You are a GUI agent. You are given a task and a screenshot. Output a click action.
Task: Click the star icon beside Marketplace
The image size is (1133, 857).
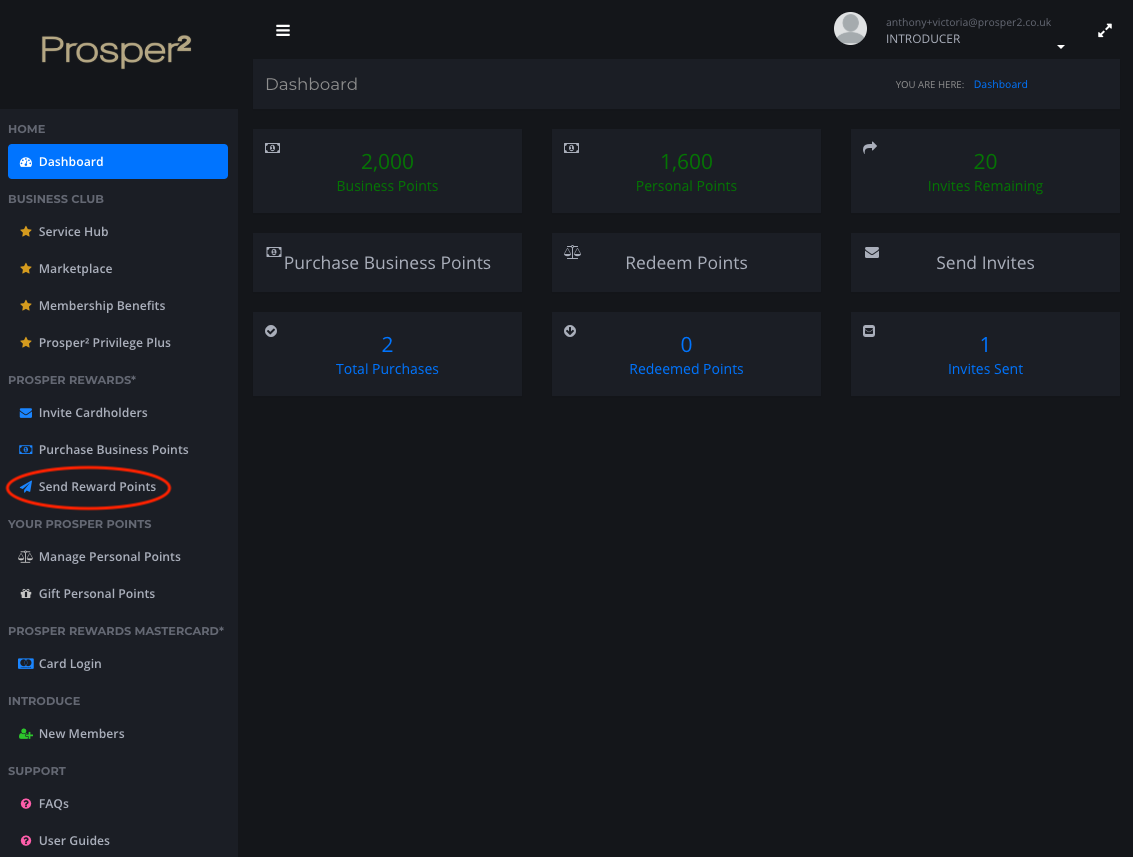(x=26, y=268)
